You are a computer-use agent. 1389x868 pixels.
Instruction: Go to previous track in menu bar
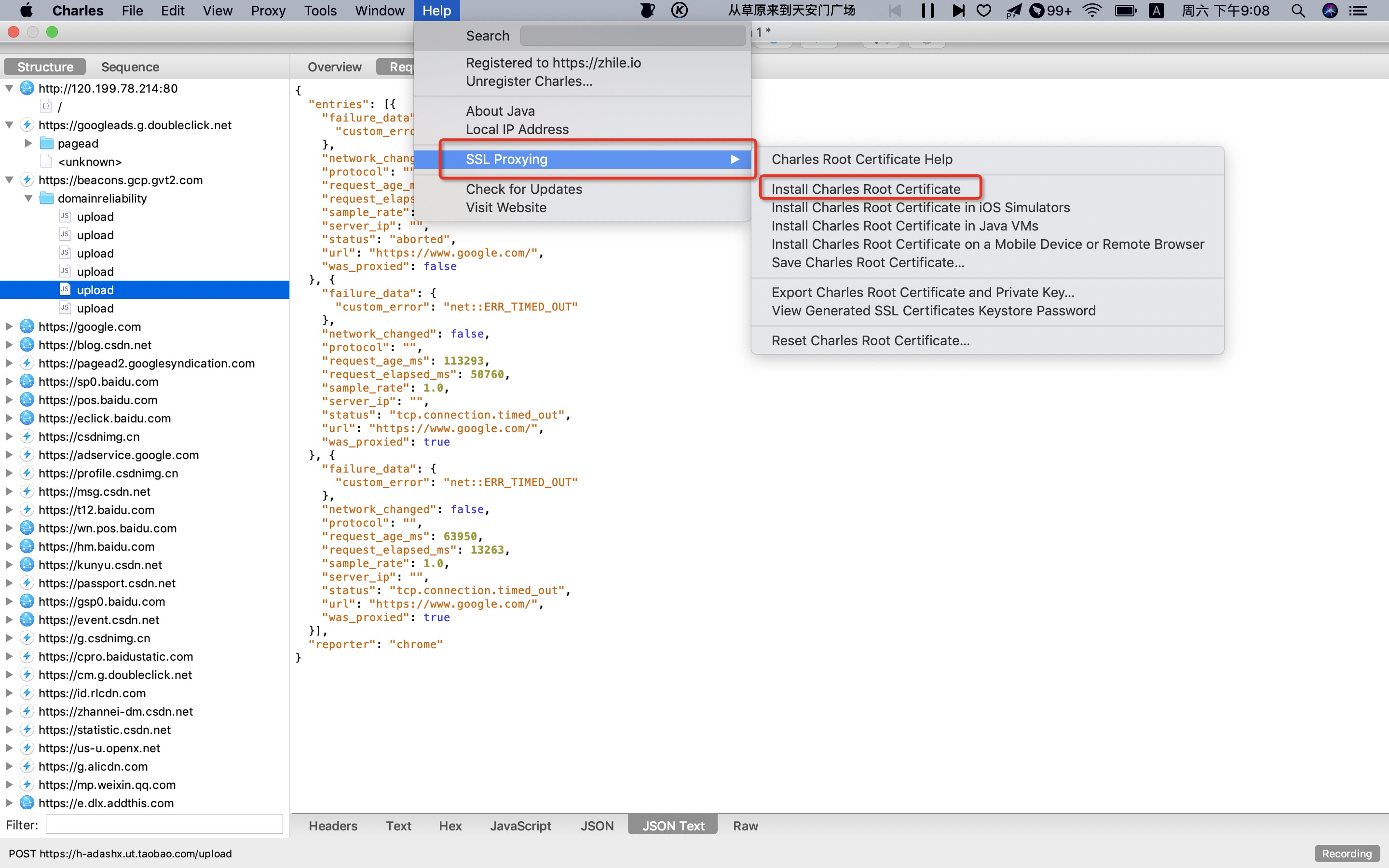(x=895, y=10)
